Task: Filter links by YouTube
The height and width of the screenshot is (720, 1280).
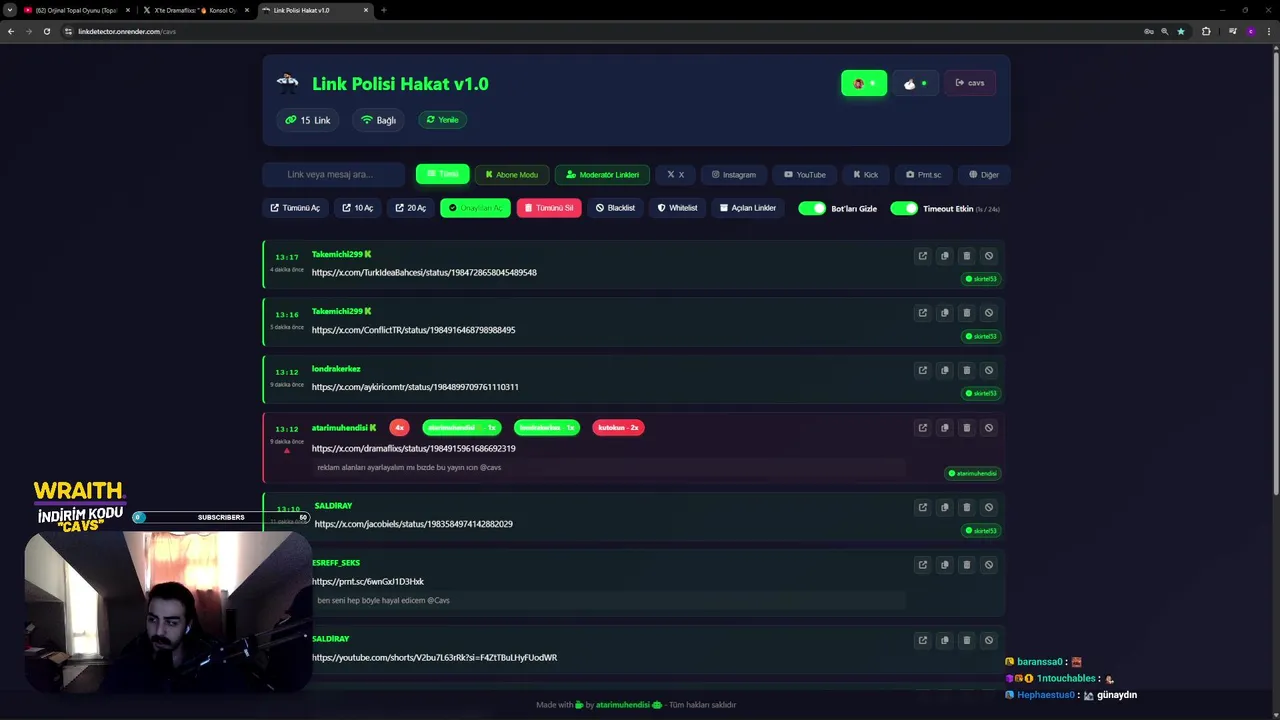Action: (x=805, y=174)
